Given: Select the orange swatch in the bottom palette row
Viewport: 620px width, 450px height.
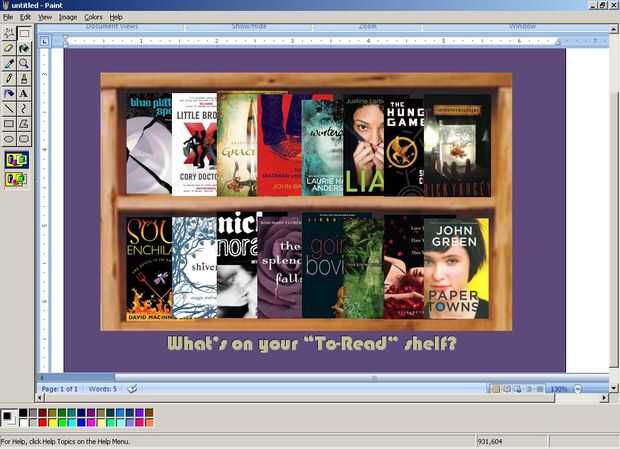Looking at the screenshot, I should click(x=149, y=422).
